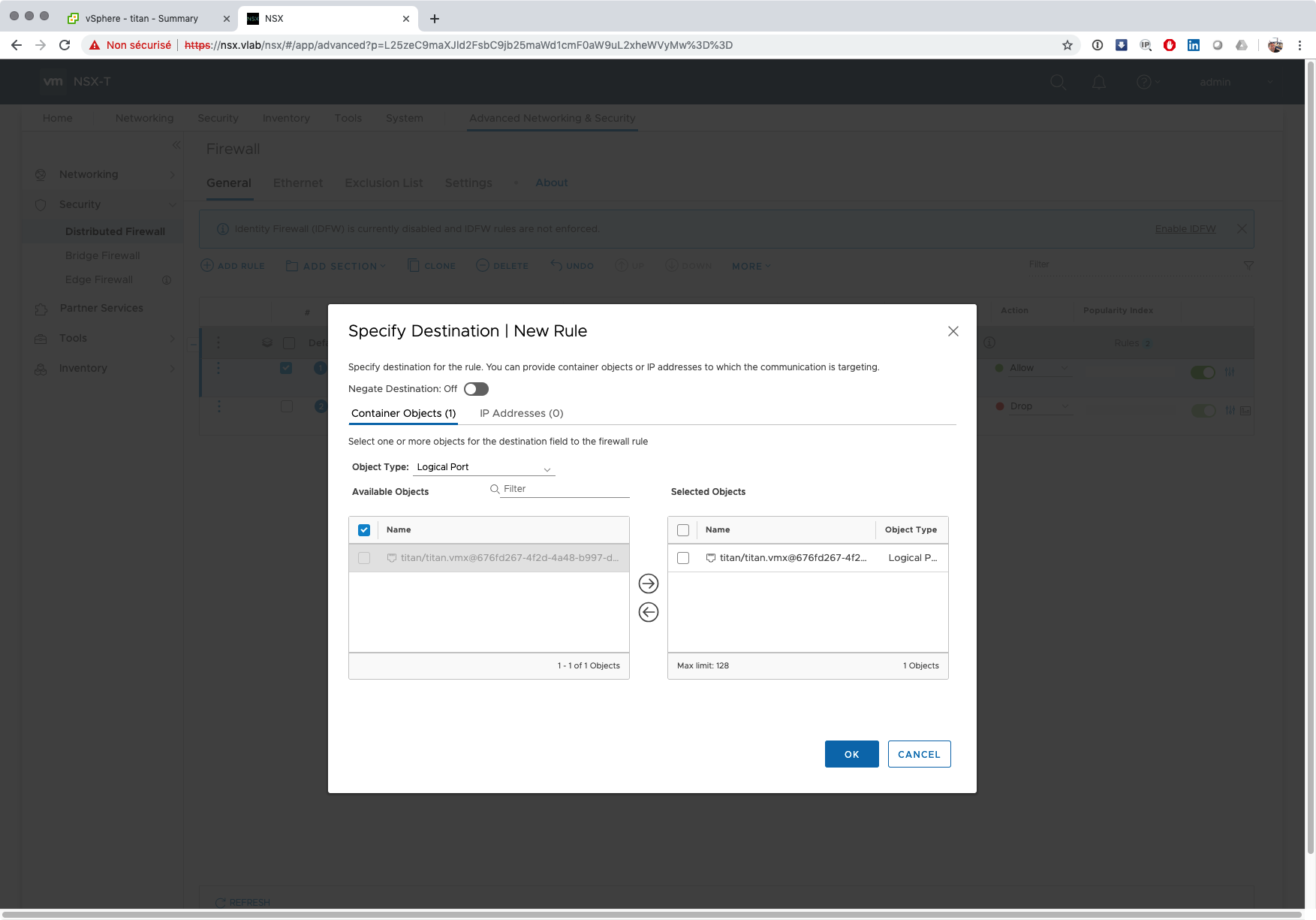This screenshot has height=920, width=1316.
Task: Select the Container Objects (1) tab
Action: coord(403,413)
